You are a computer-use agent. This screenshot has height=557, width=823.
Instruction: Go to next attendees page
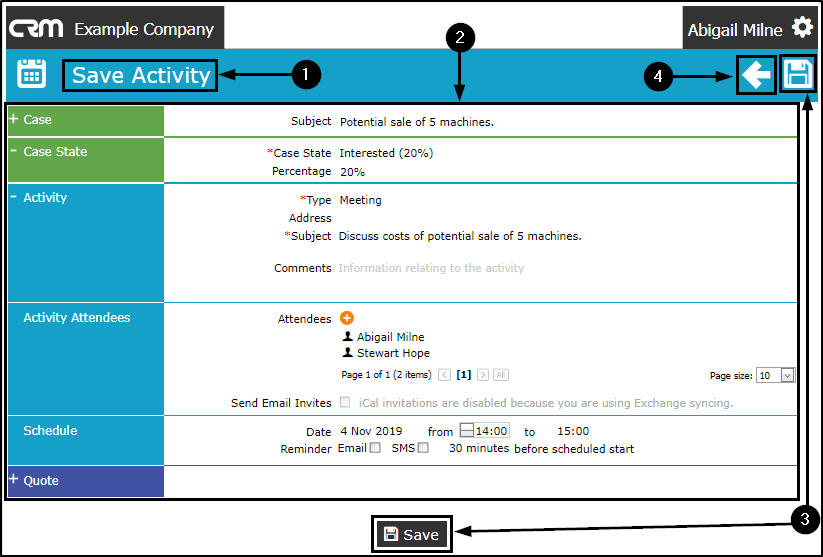point(483,375)
